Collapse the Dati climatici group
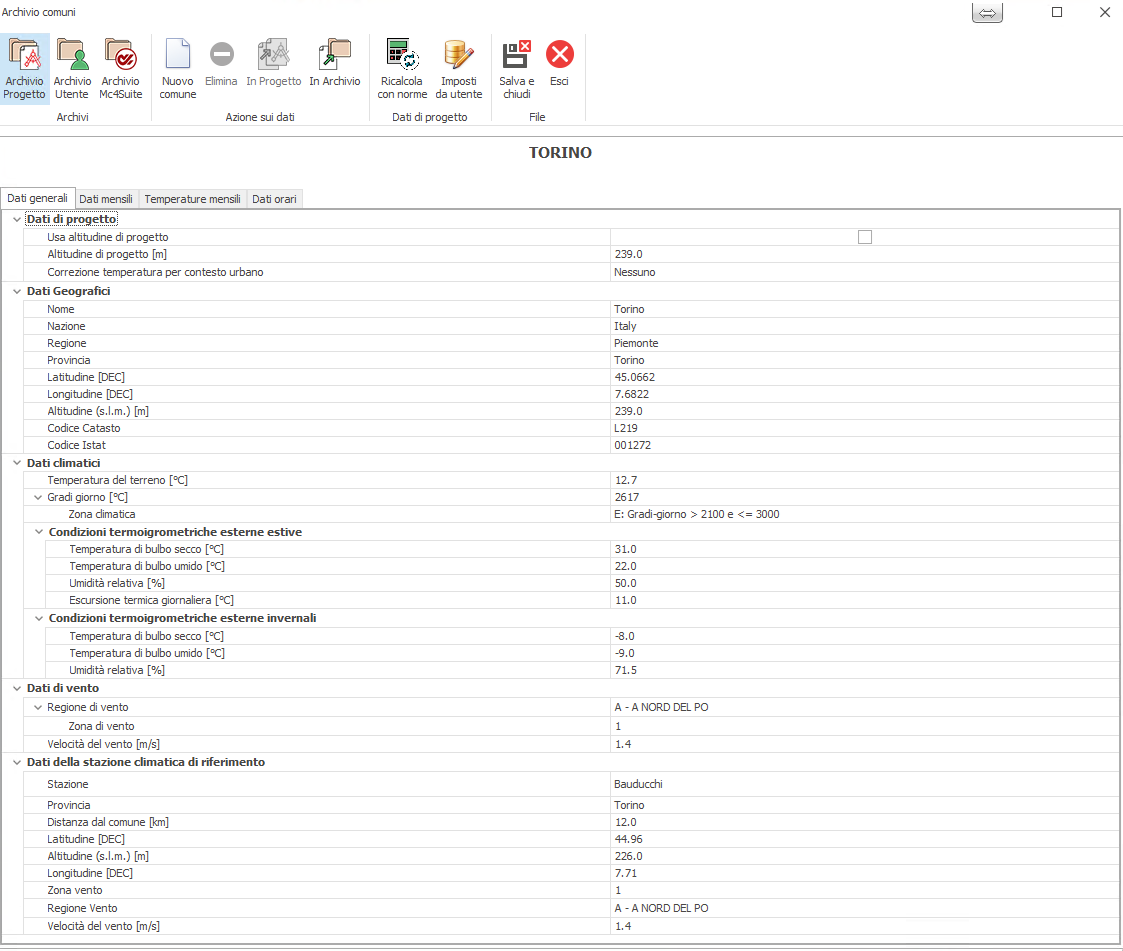The width and height of the screenshot is (1123, 951). 17,463
